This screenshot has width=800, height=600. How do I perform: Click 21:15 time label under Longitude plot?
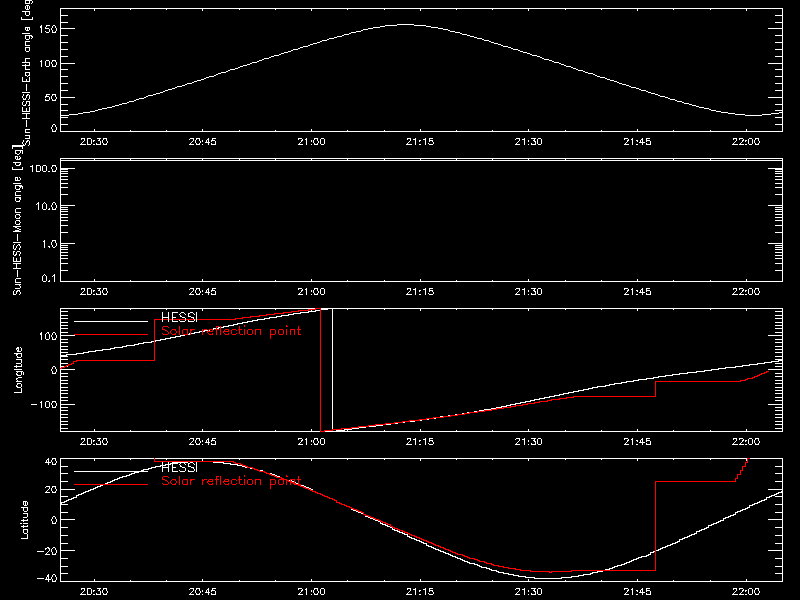click(420, 441)
